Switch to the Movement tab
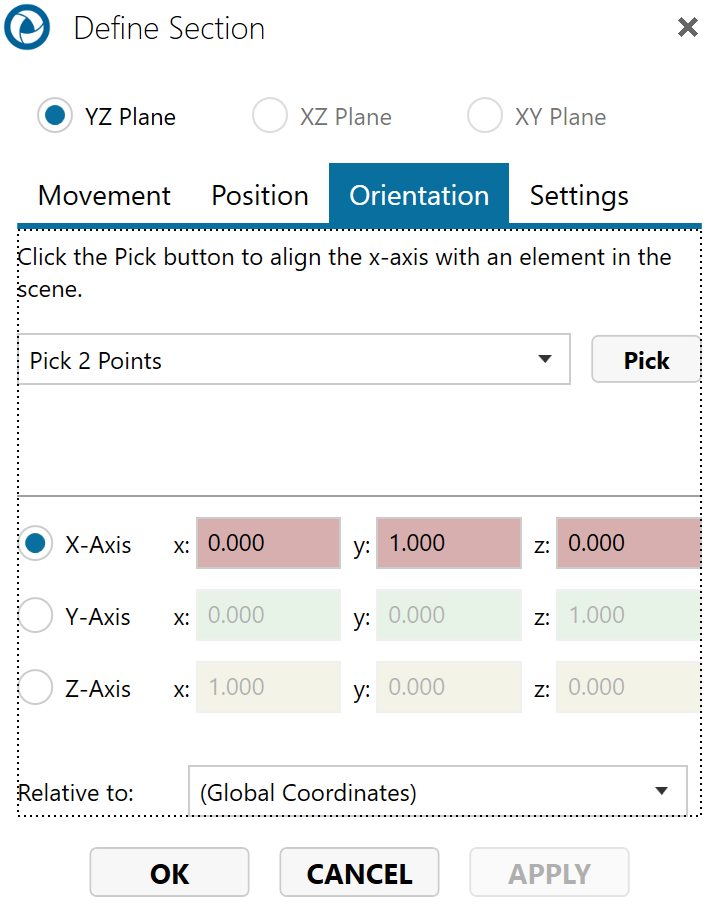The height and width of the screenshot is (917, 714). click(x=104, y=195)
